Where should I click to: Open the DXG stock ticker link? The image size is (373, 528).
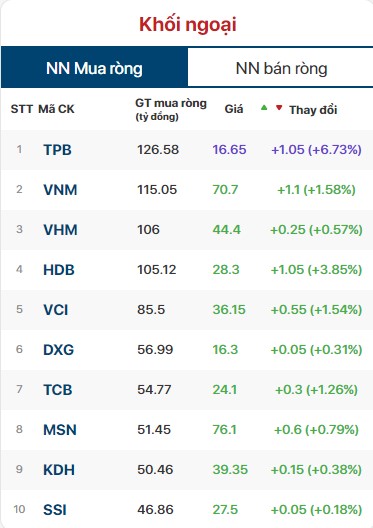point(59,350)
